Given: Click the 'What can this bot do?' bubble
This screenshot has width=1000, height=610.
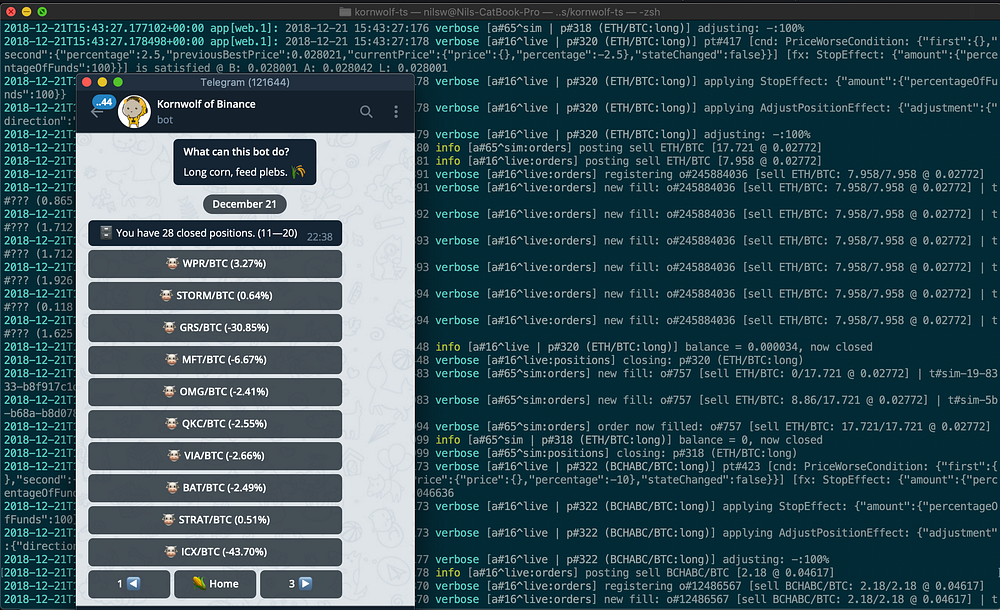Looking at the screenshot, I should pos(244,162).
